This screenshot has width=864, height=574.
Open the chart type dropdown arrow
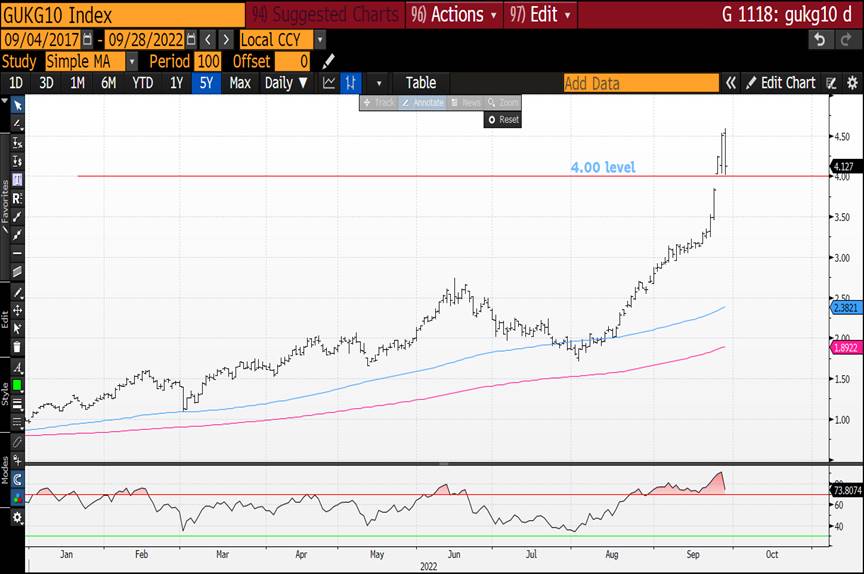point(379,84)
